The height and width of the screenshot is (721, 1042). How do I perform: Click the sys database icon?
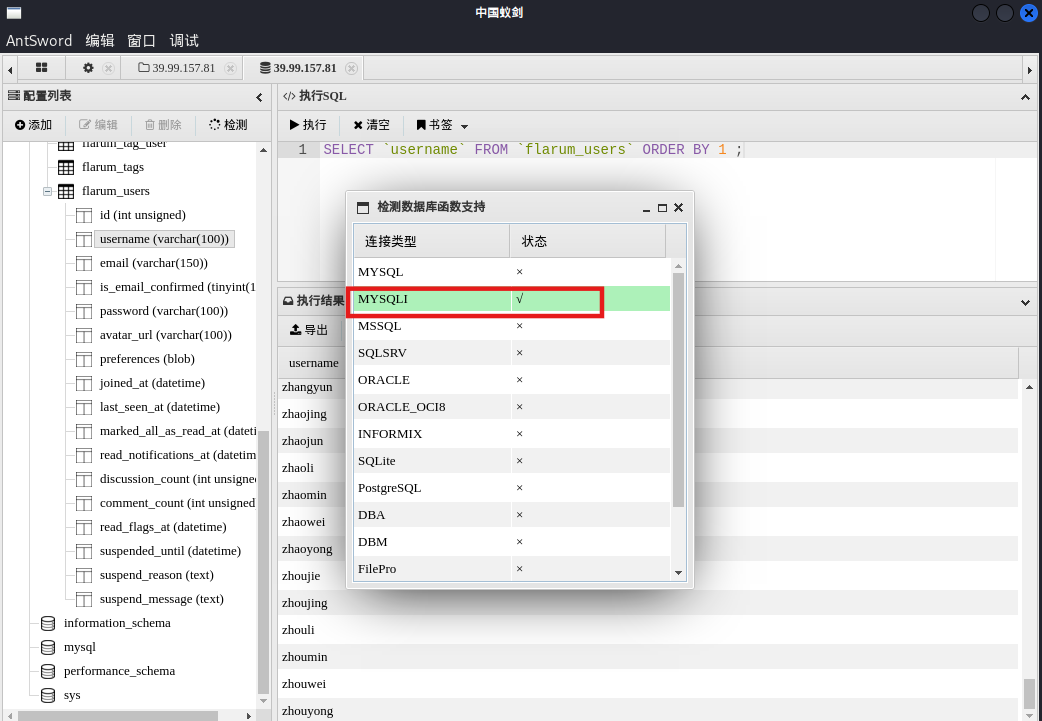click(48, 695)
